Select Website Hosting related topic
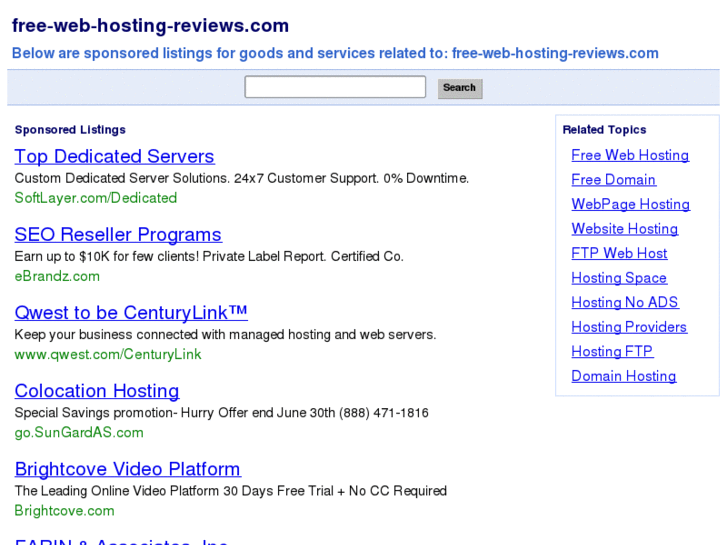Screen dimensions: 727x545 (625, 229)
